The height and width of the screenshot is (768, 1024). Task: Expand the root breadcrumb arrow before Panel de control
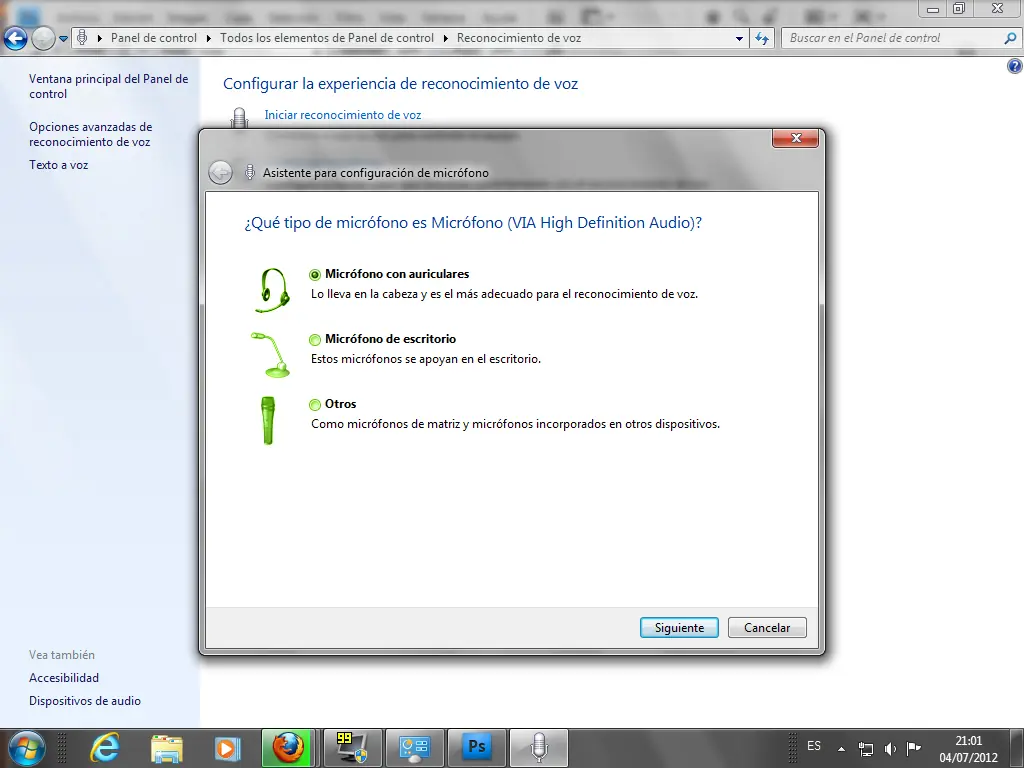click(100, 38)
